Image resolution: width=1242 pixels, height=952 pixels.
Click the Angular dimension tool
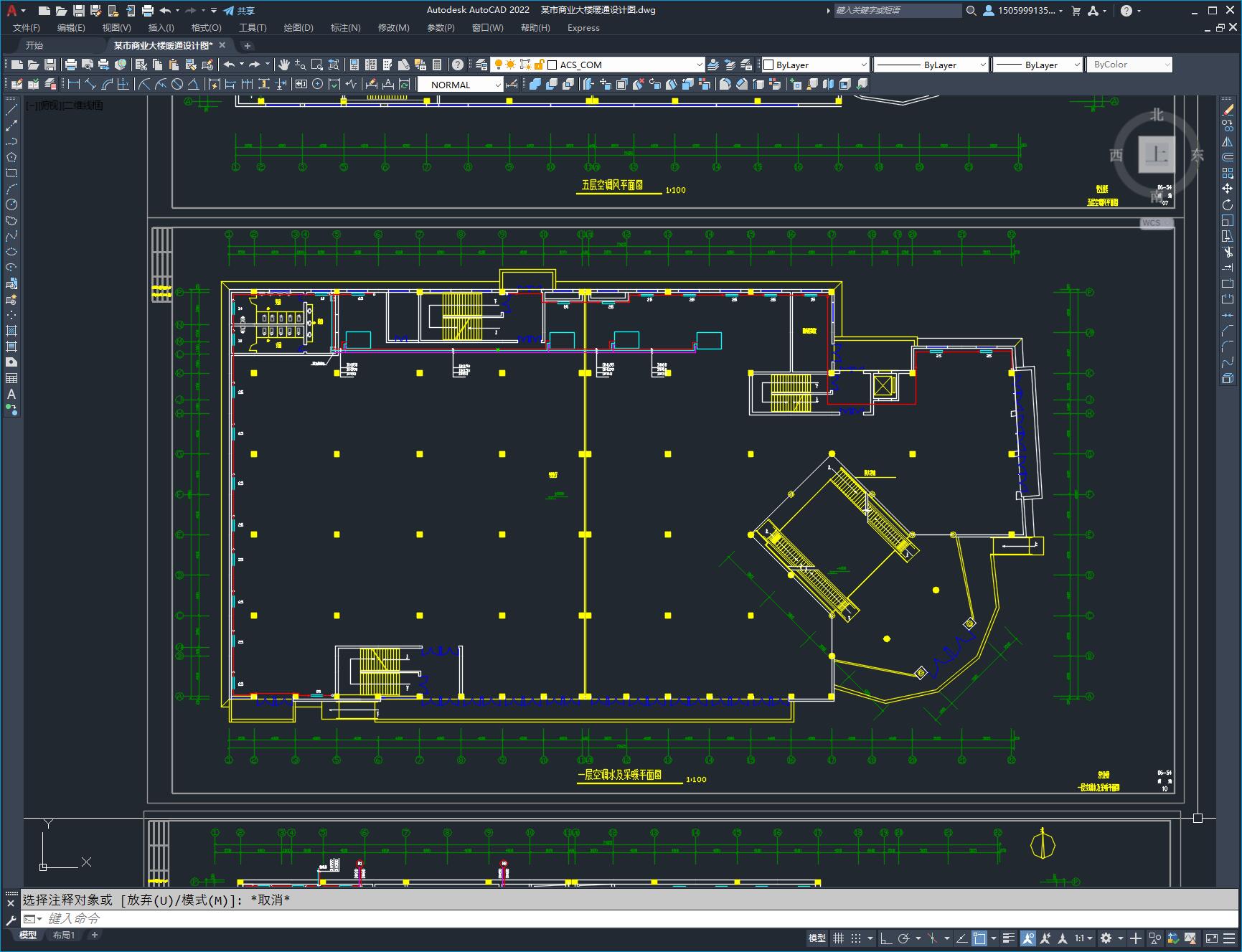(193, 84)
